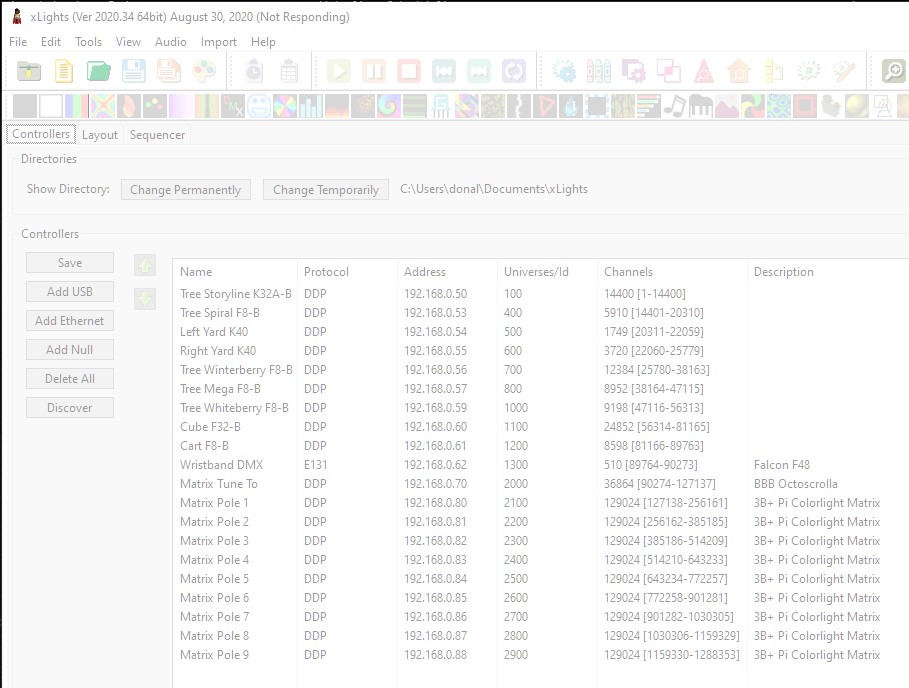
Task: Select the Lightning effect icon
Action: [518, 106]
